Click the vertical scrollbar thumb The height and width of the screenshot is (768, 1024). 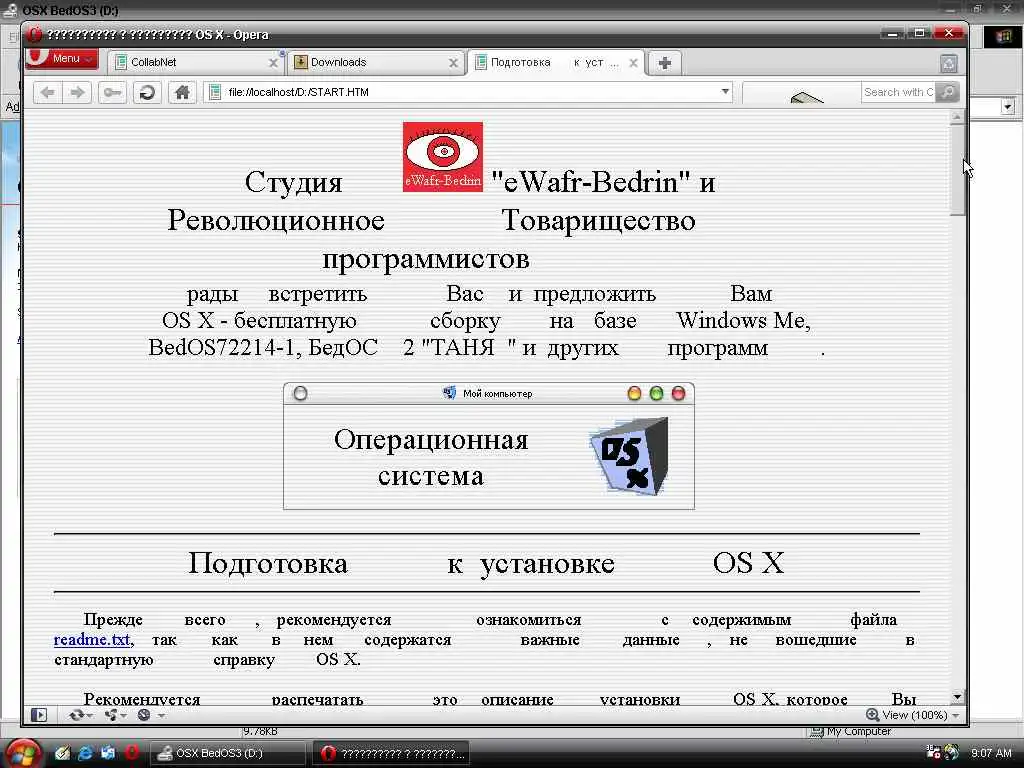(957, 170)
